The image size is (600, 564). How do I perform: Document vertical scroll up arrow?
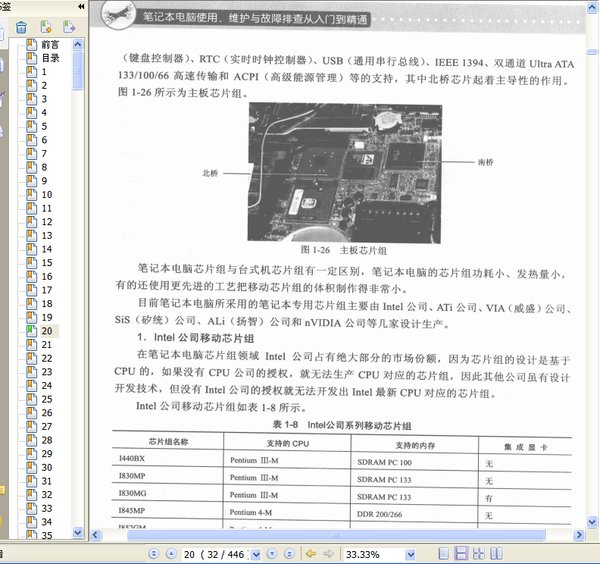592,7
